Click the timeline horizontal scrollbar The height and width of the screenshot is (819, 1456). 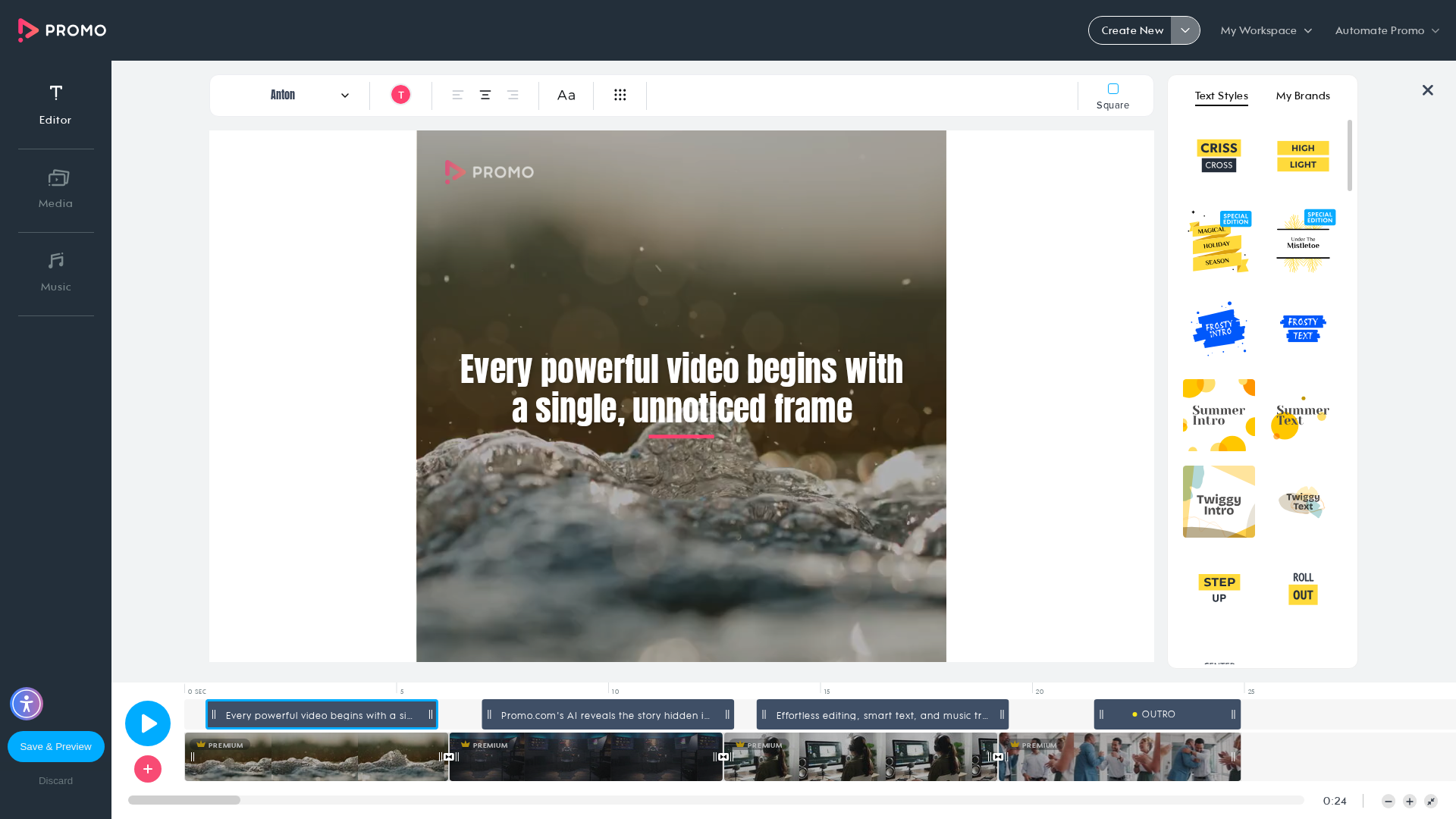[184, 800]
